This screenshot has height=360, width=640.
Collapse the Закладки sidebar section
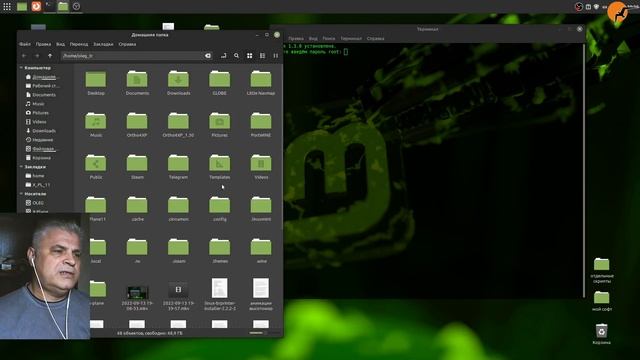click(21, 167)
